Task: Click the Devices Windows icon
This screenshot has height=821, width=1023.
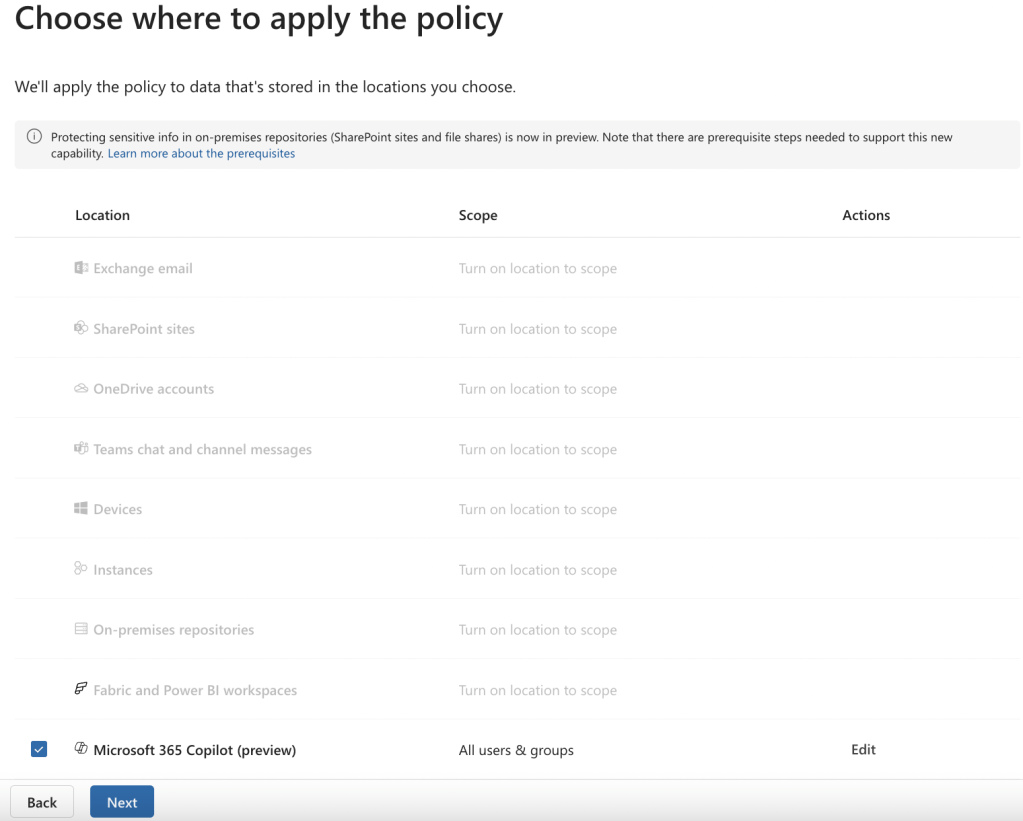Action: [x=81, y=509]
